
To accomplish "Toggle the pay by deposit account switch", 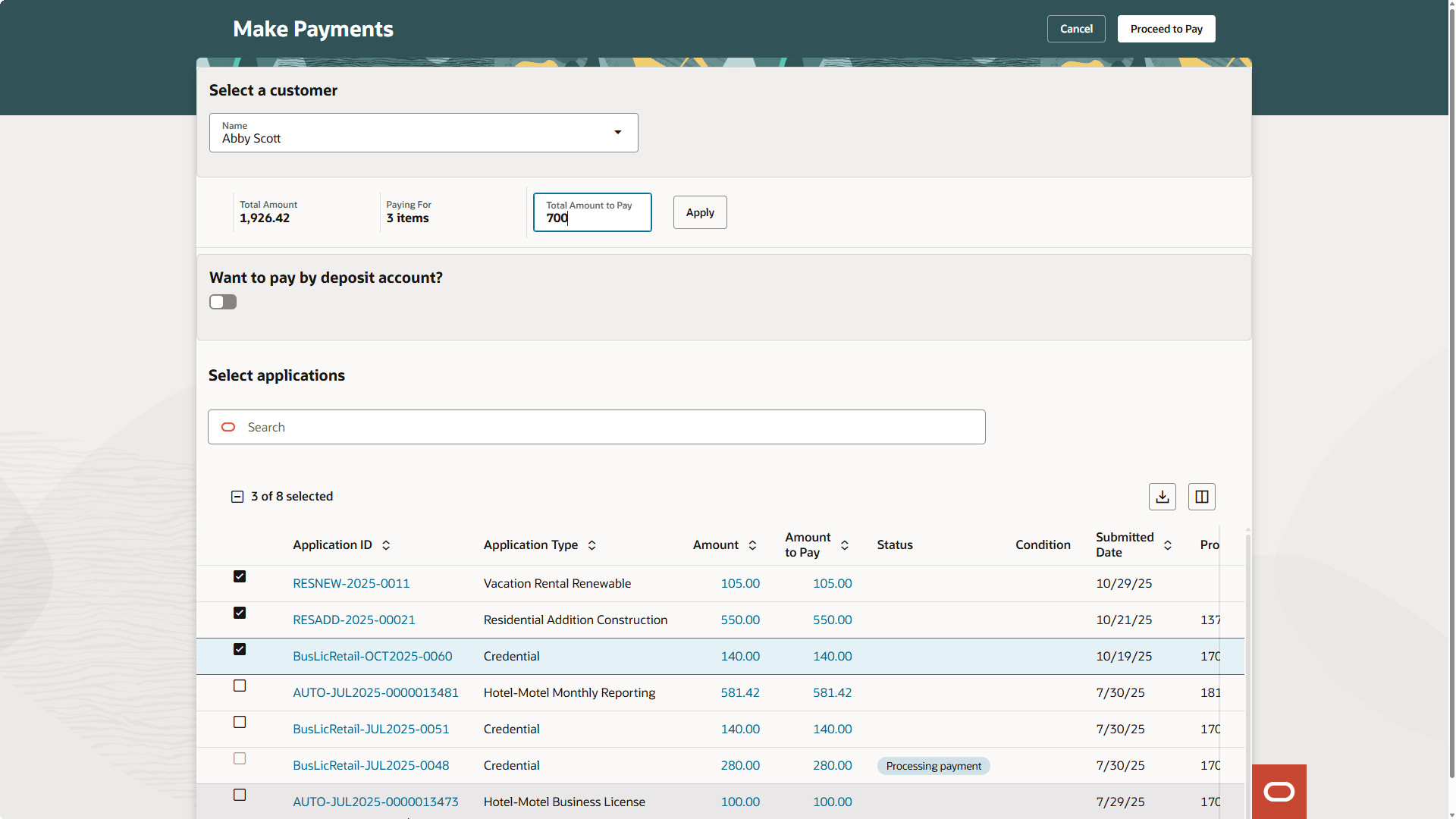I will (223, 302).
